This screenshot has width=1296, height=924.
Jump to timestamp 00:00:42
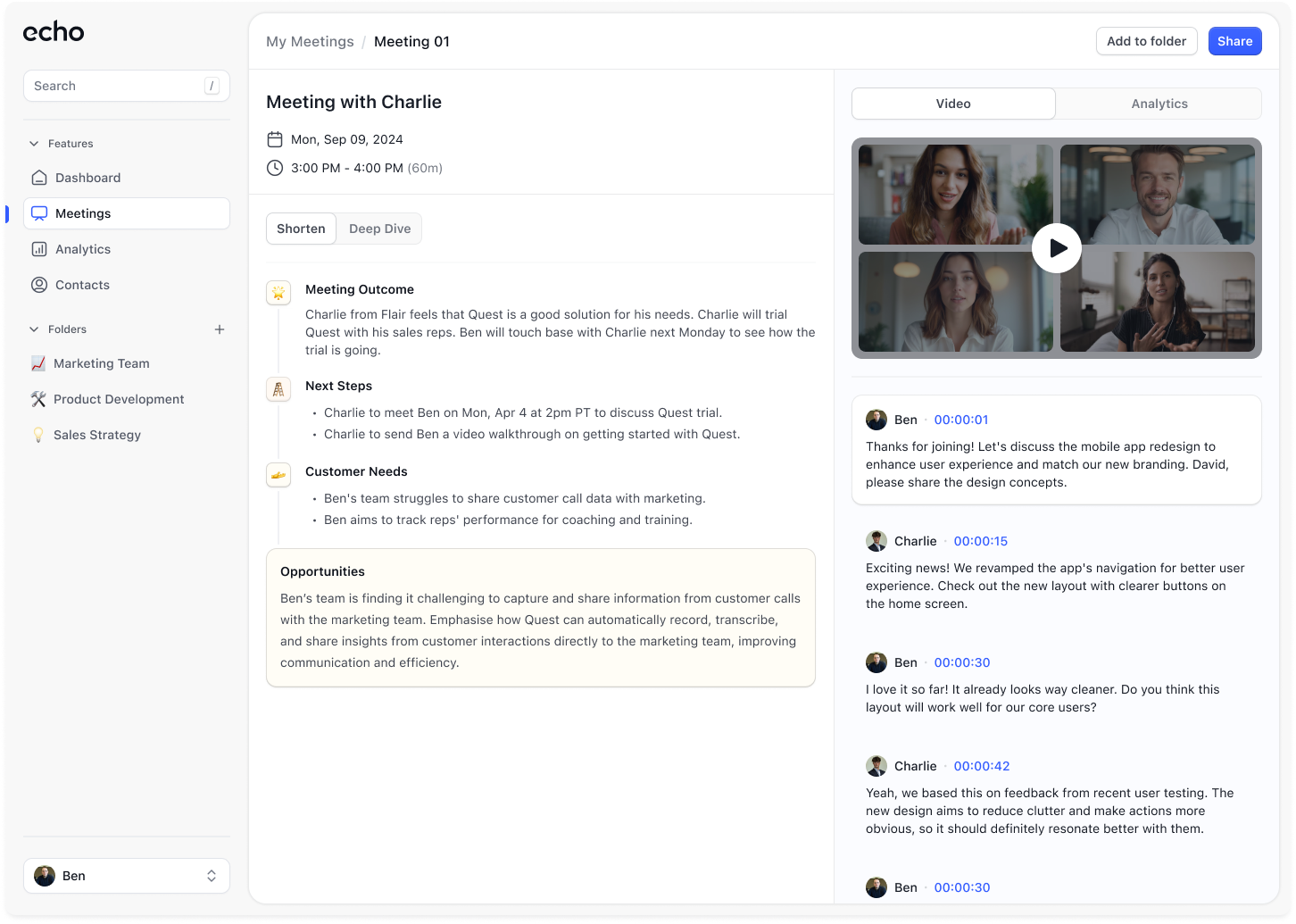tap(981, 766)
